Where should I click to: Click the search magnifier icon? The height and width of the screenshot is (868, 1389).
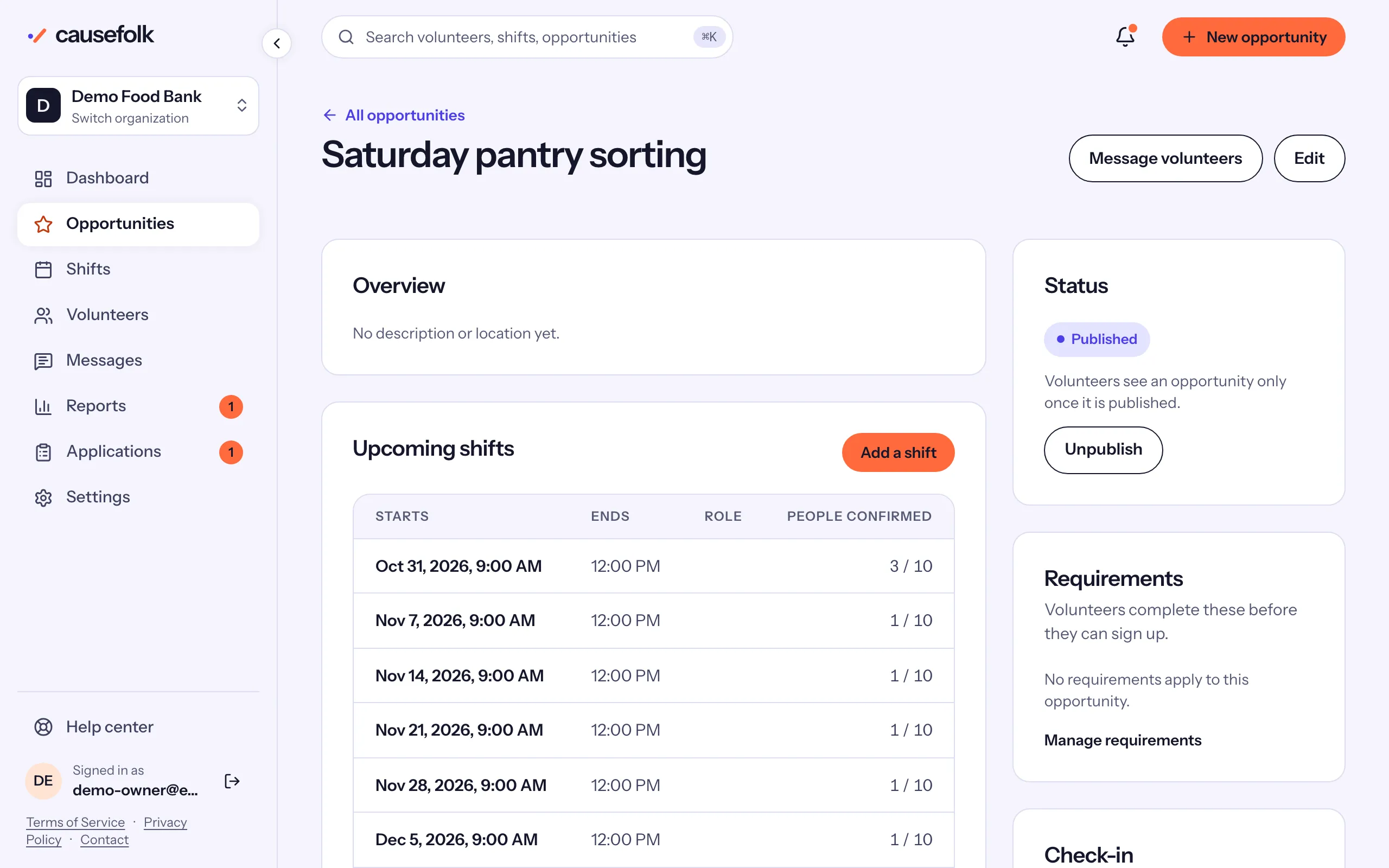pos(346,37)
